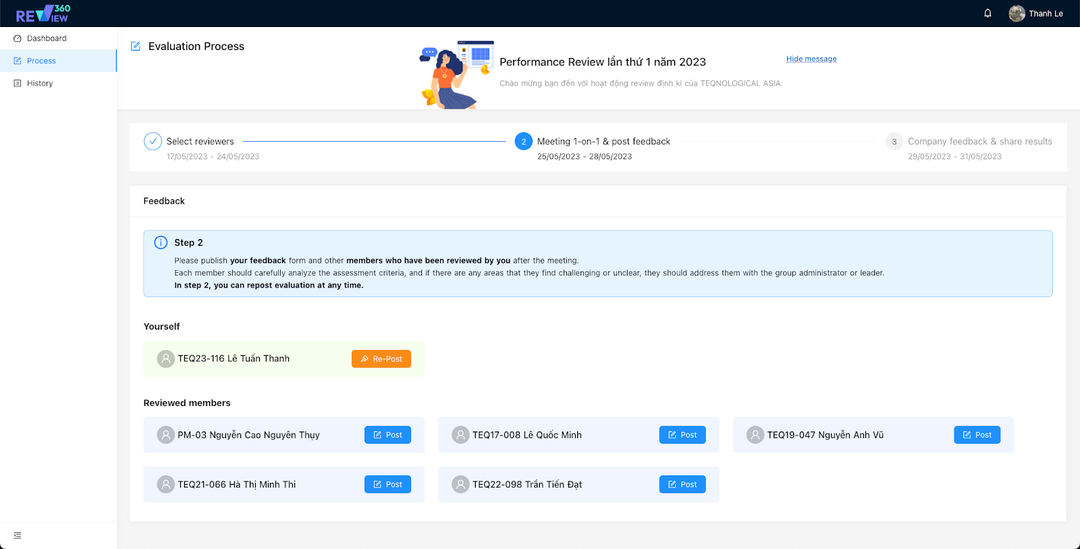Click avatar icon of Hà Thị Minh Thi
Viewport: 1080px width, 549px height.
pos(166,485)
